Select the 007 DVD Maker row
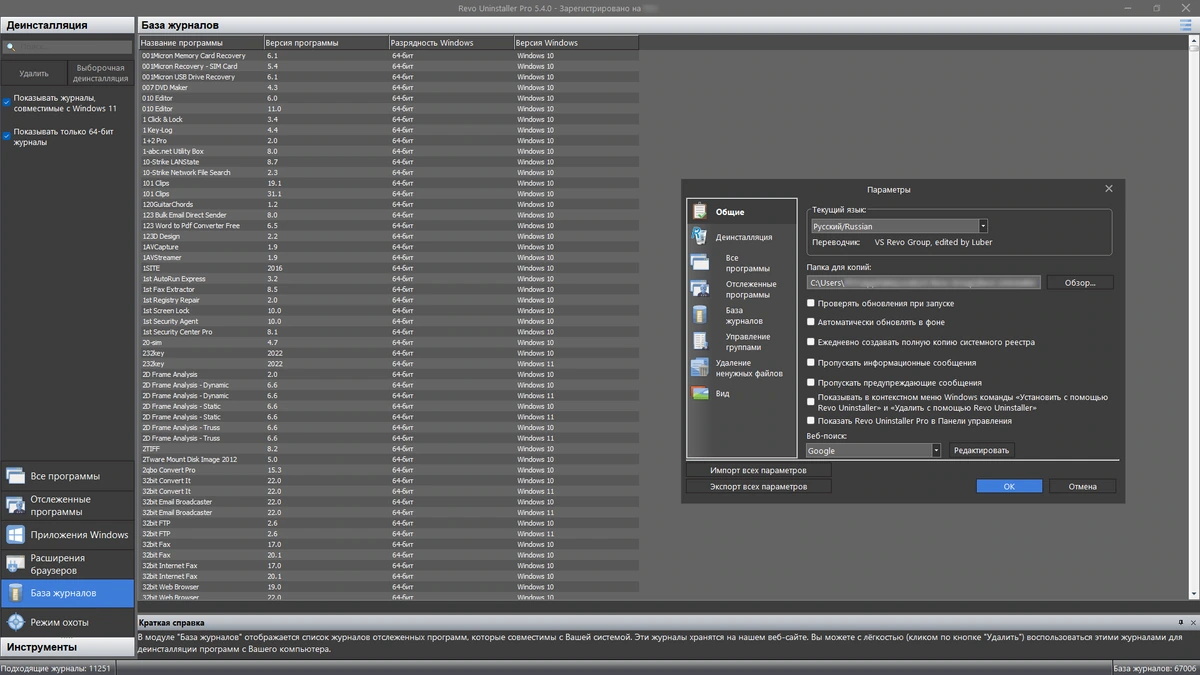This screenshot has width=1200, height=675. pyautogui.click(x=388, y=87)
